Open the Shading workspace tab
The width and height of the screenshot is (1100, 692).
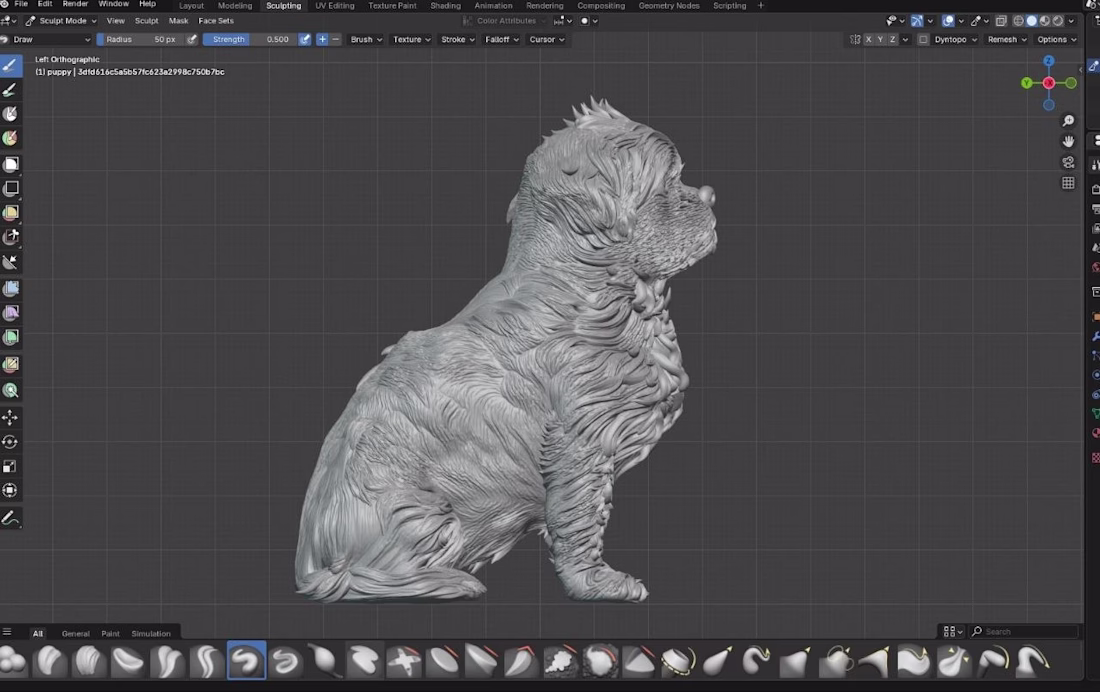[x=445, y=6]
